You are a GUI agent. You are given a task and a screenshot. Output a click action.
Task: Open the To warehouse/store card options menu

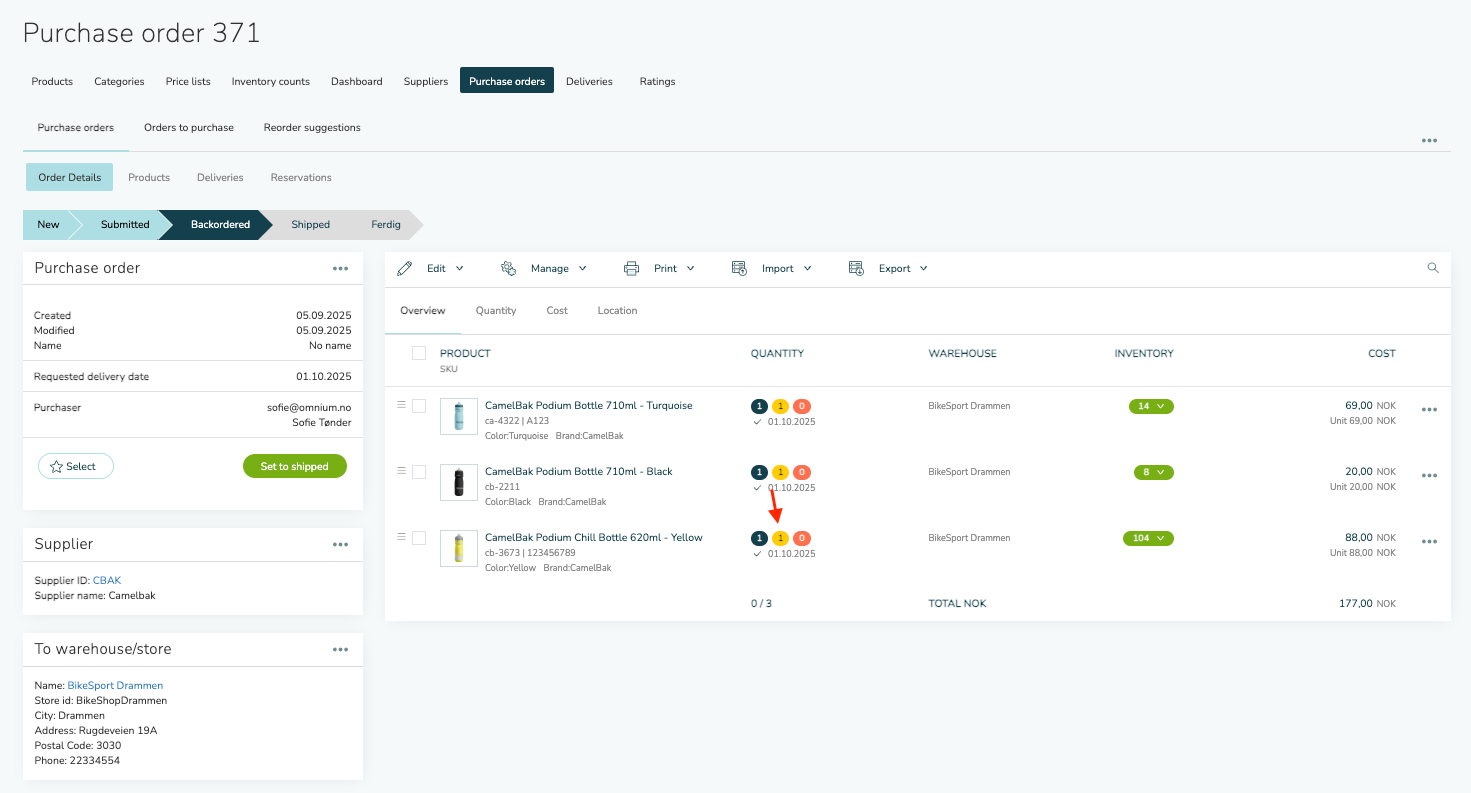(340, 649)
